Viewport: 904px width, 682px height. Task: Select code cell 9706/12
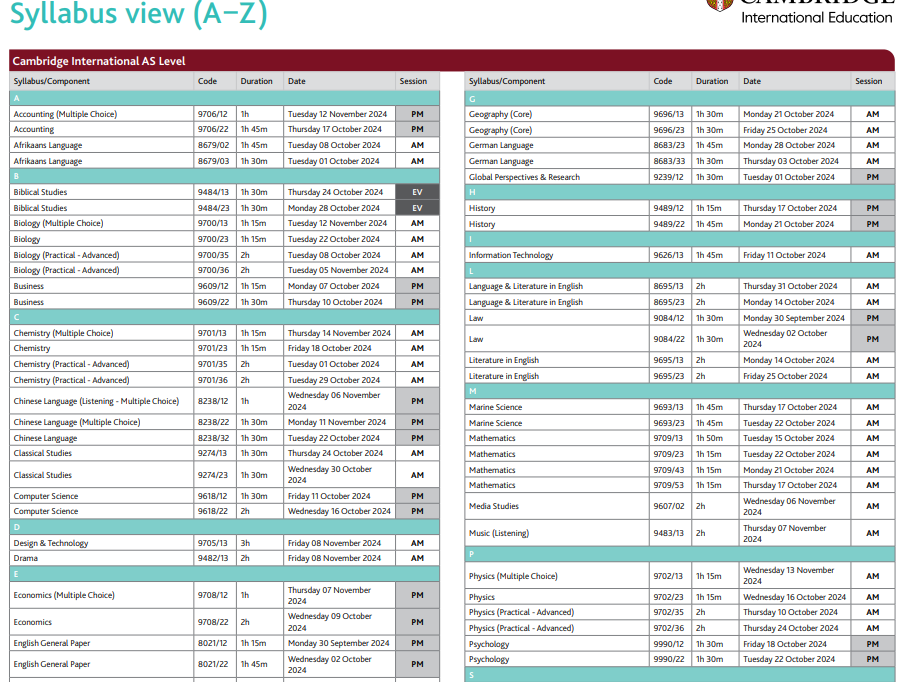coord(213,114)
